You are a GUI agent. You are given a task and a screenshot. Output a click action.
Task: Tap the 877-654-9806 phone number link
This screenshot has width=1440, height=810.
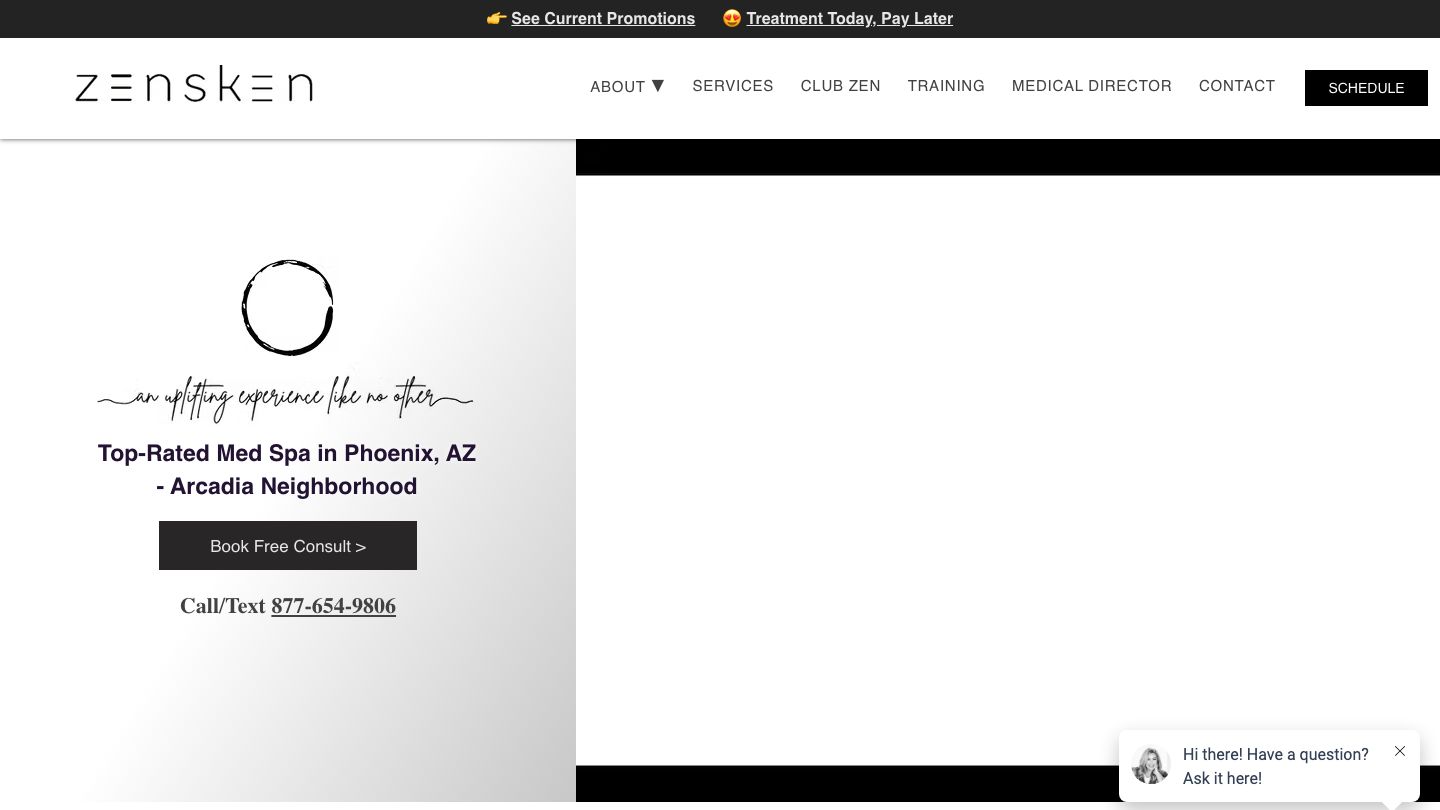pos(333,606)
